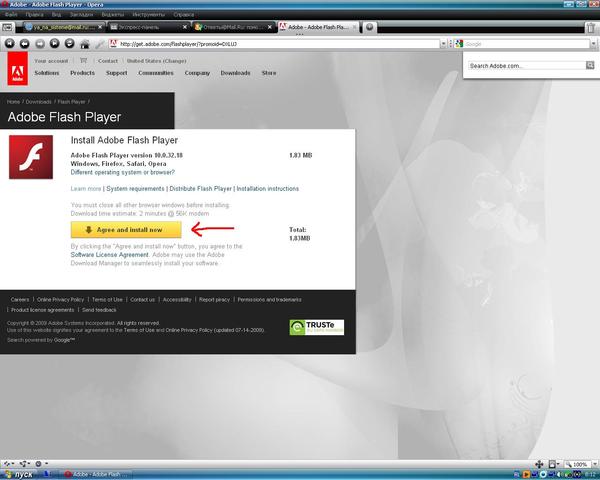600x480 pixels.
Task: Focus the Search Adobe.com input field
Action: coord(527,65)
